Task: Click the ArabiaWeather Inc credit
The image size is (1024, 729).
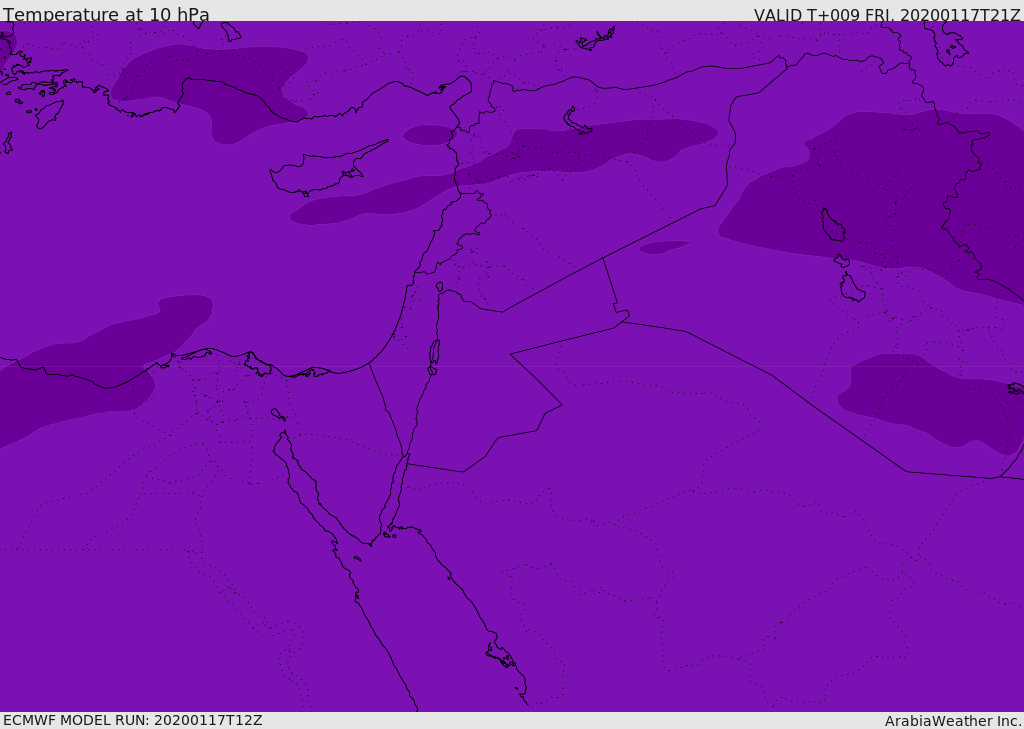Action: (952, 721)
